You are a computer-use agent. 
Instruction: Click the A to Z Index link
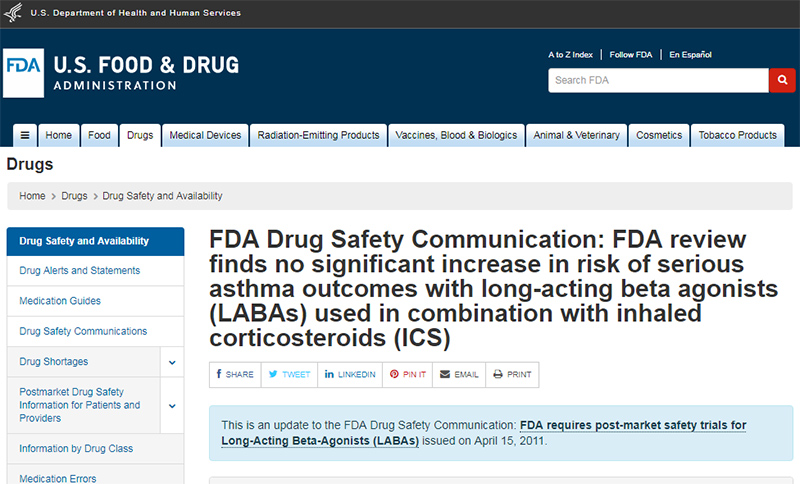click(x=570, y=55)
